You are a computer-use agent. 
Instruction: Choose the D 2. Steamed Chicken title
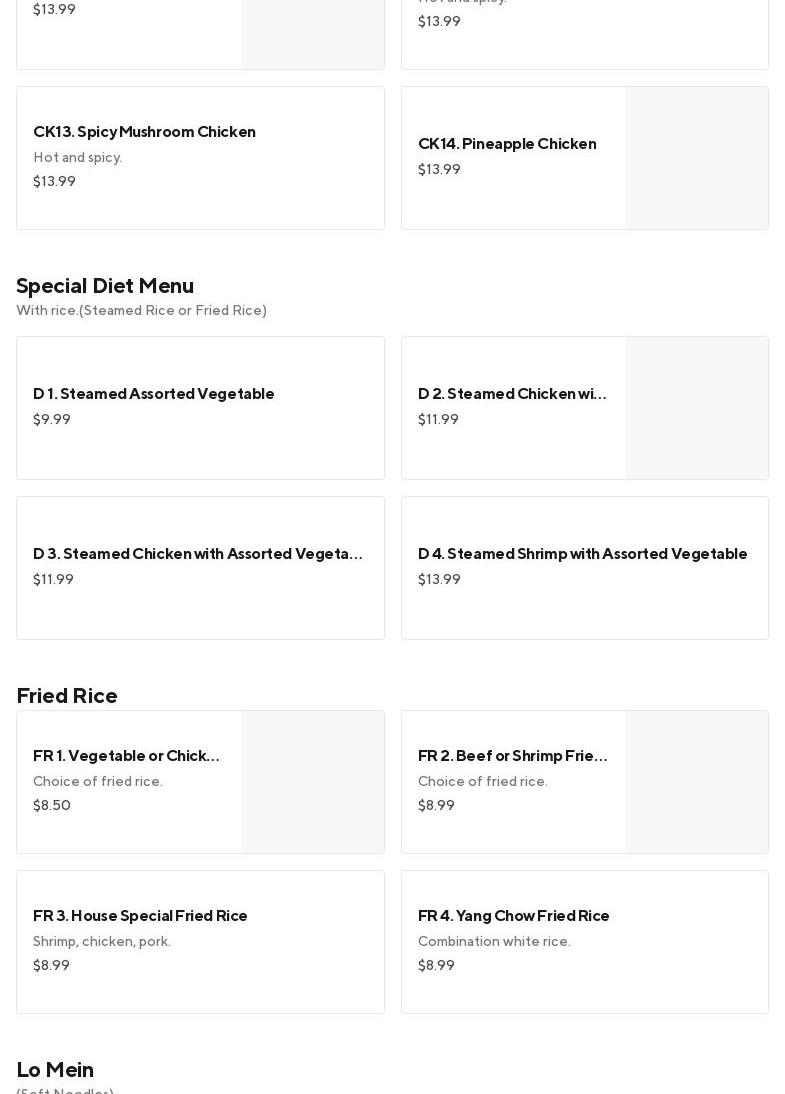click(512, 394)
